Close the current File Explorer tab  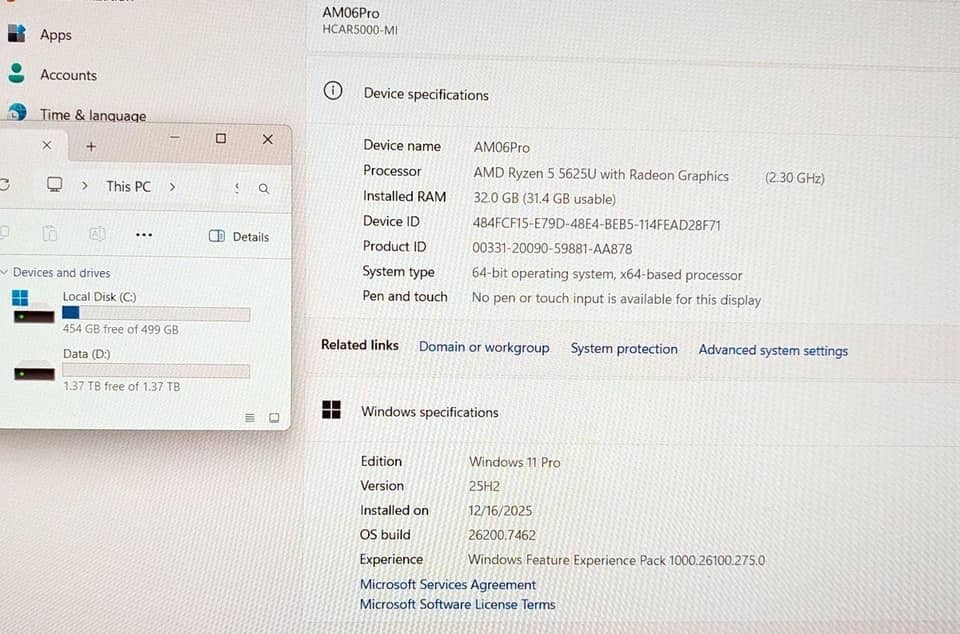pos(47,145)
